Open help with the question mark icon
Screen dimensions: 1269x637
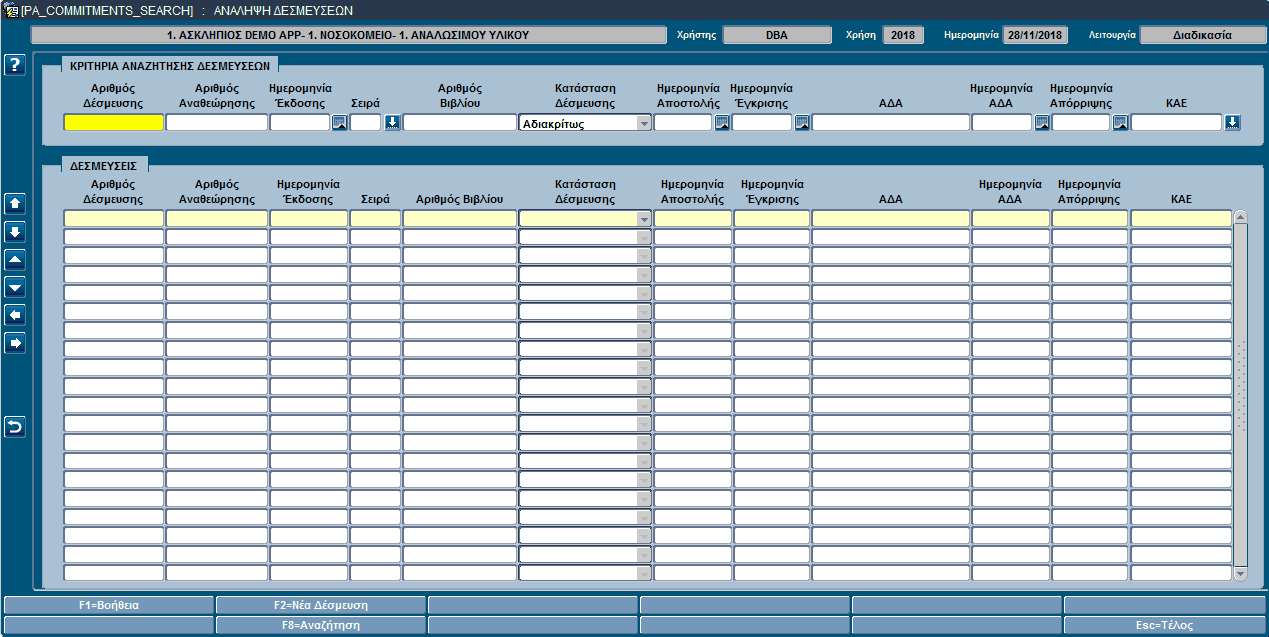(15, 66)
